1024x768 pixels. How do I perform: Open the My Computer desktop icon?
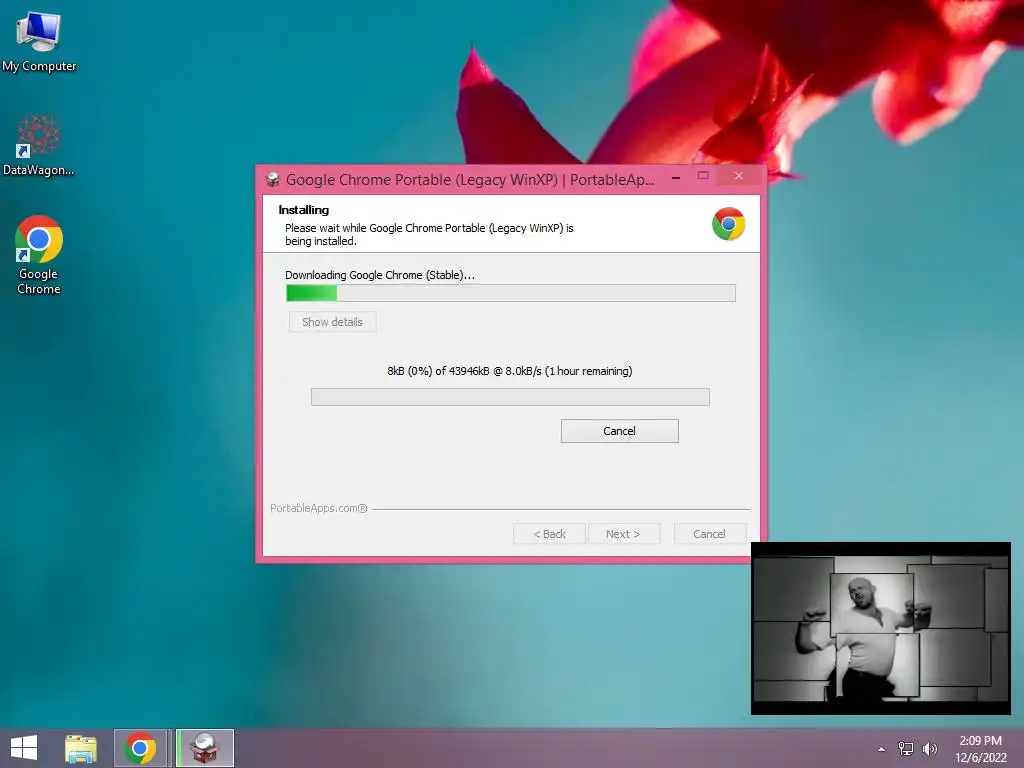pyautogui.click(x=39, y=41)
